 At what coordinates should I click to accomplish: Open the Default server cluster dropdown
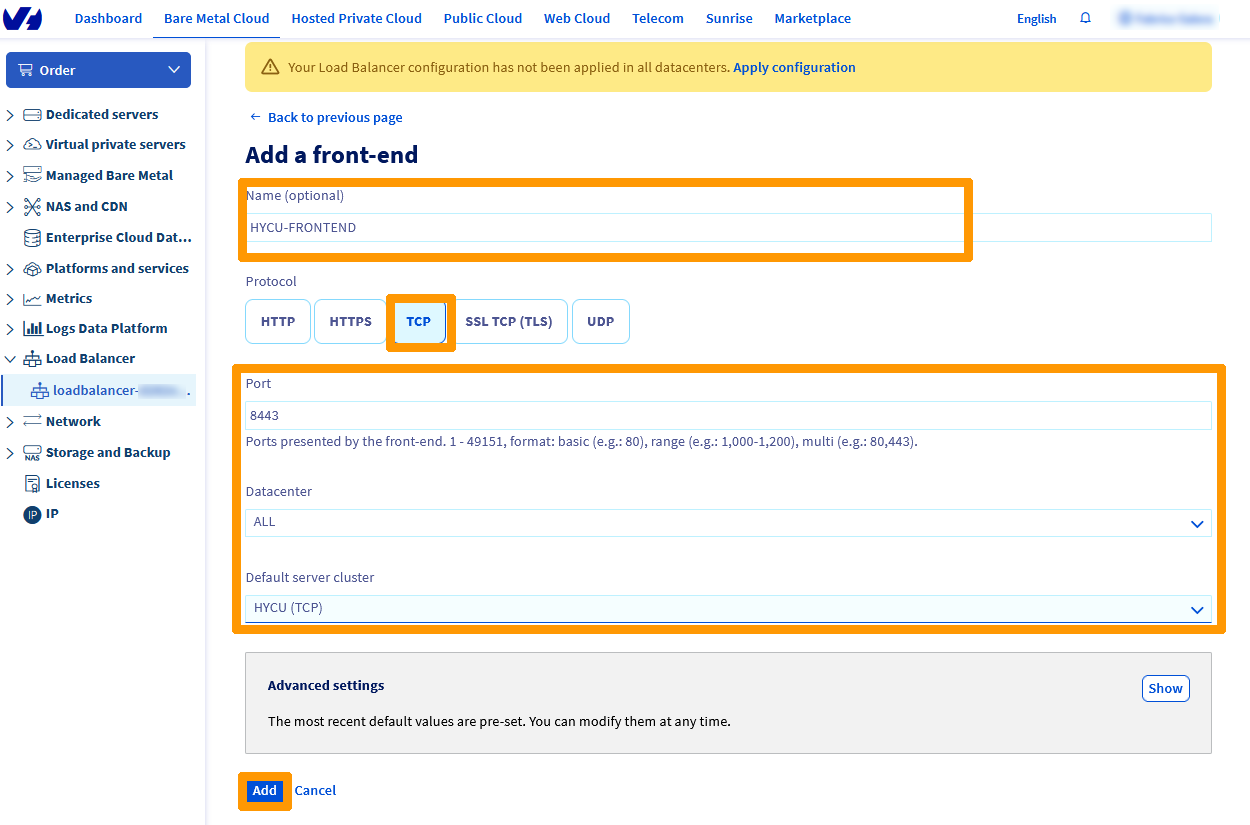[727, 608]
